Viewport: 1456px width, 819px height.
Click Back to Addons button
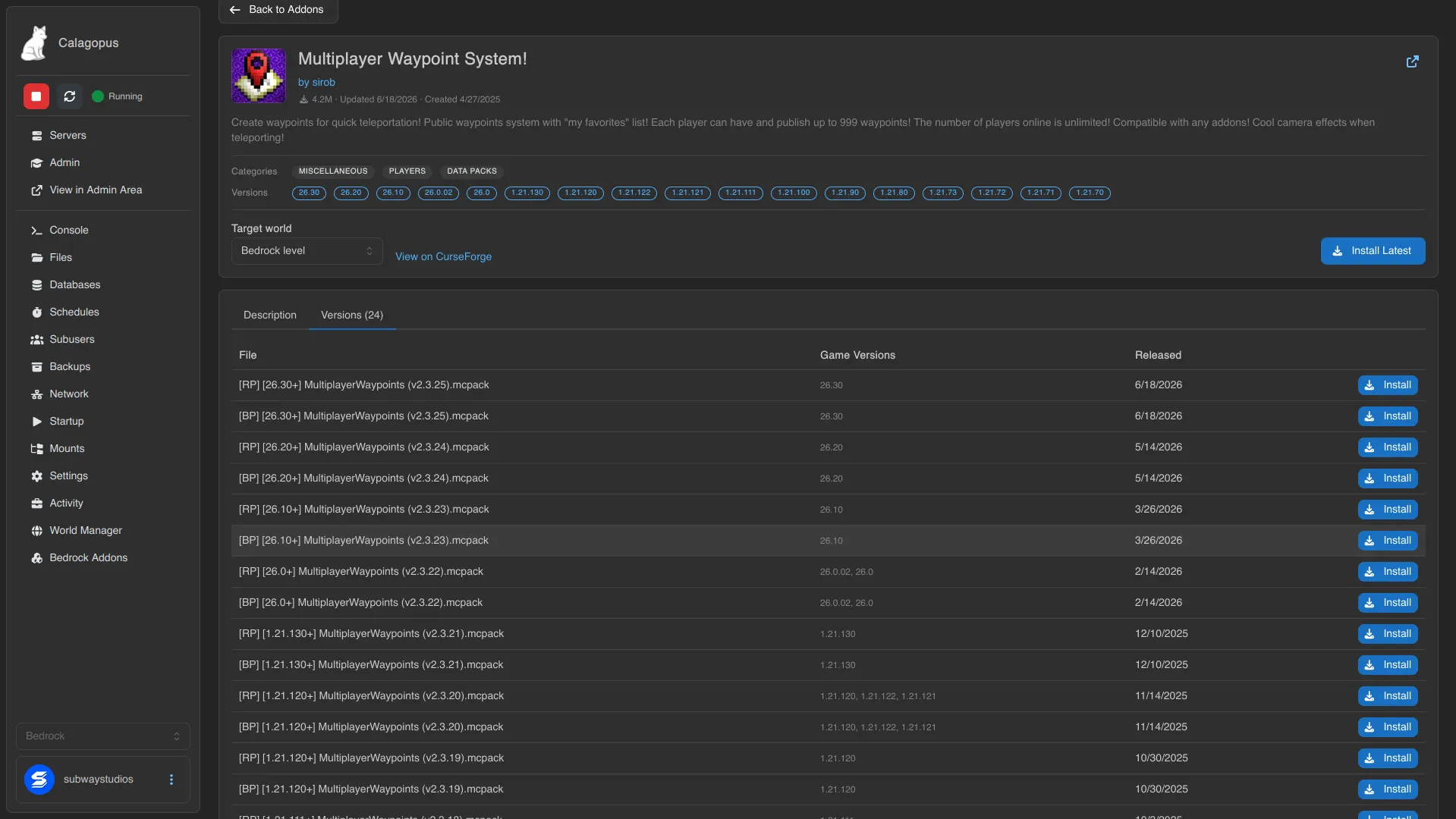pyautogui.click(x=278, y=10)
